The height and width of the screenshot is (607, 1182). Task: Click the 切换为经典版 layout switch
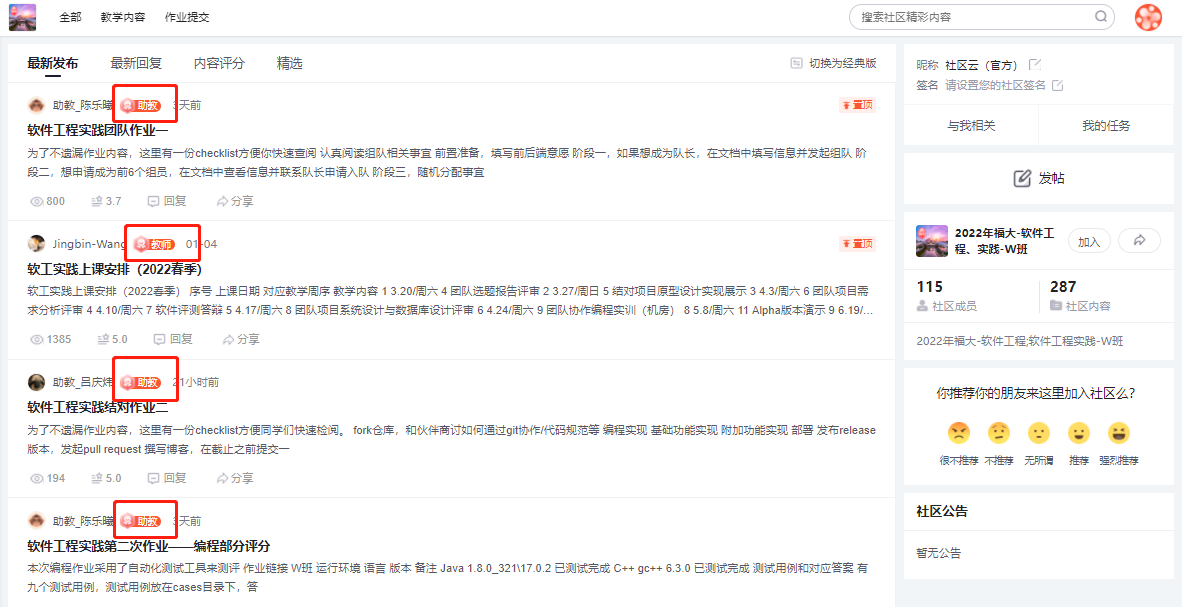[834, 63]
